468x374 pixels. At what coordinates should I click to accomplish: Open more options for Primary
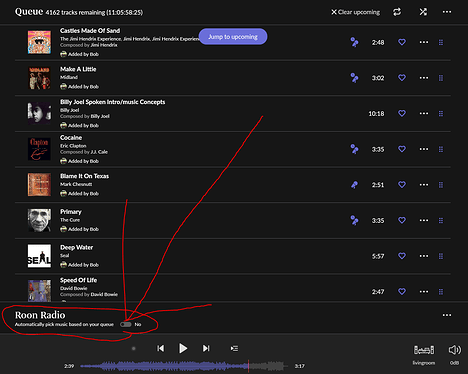point(424,220)
